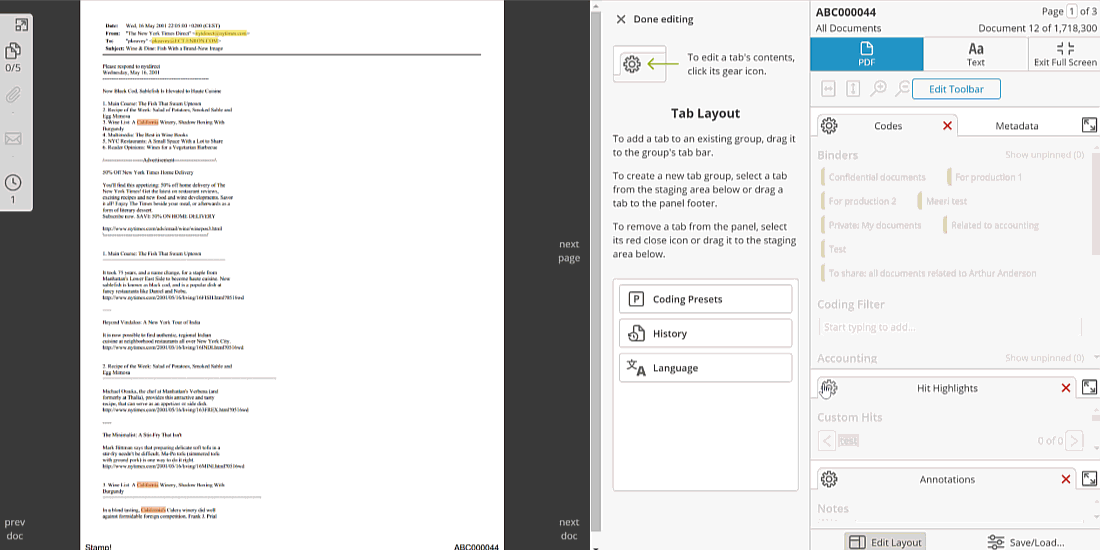
Task: Toggle the Related to accounting binder
Action: coord(991,225)
